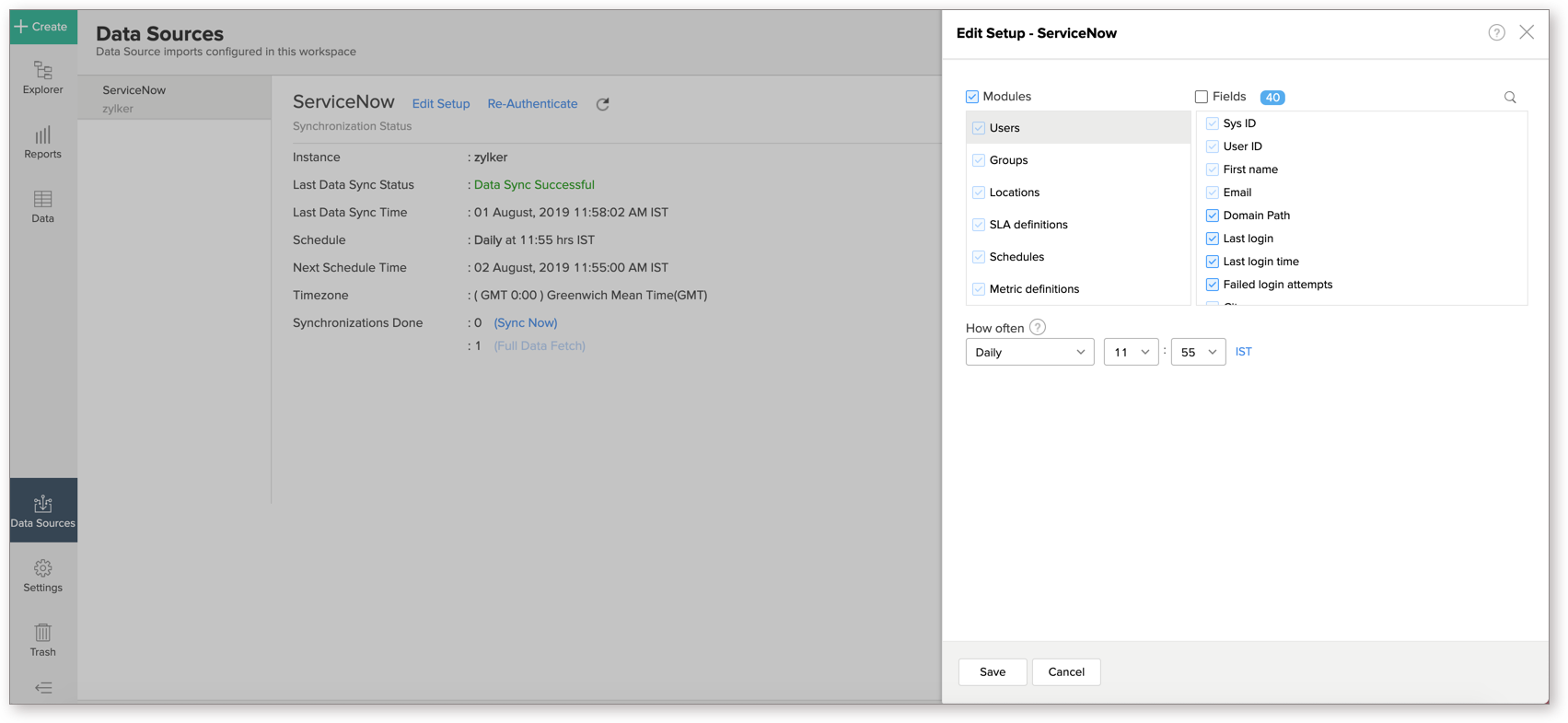Open the Edit Setup link
The height and width of the screenshot is (723, 1568).
pos(441,104)
